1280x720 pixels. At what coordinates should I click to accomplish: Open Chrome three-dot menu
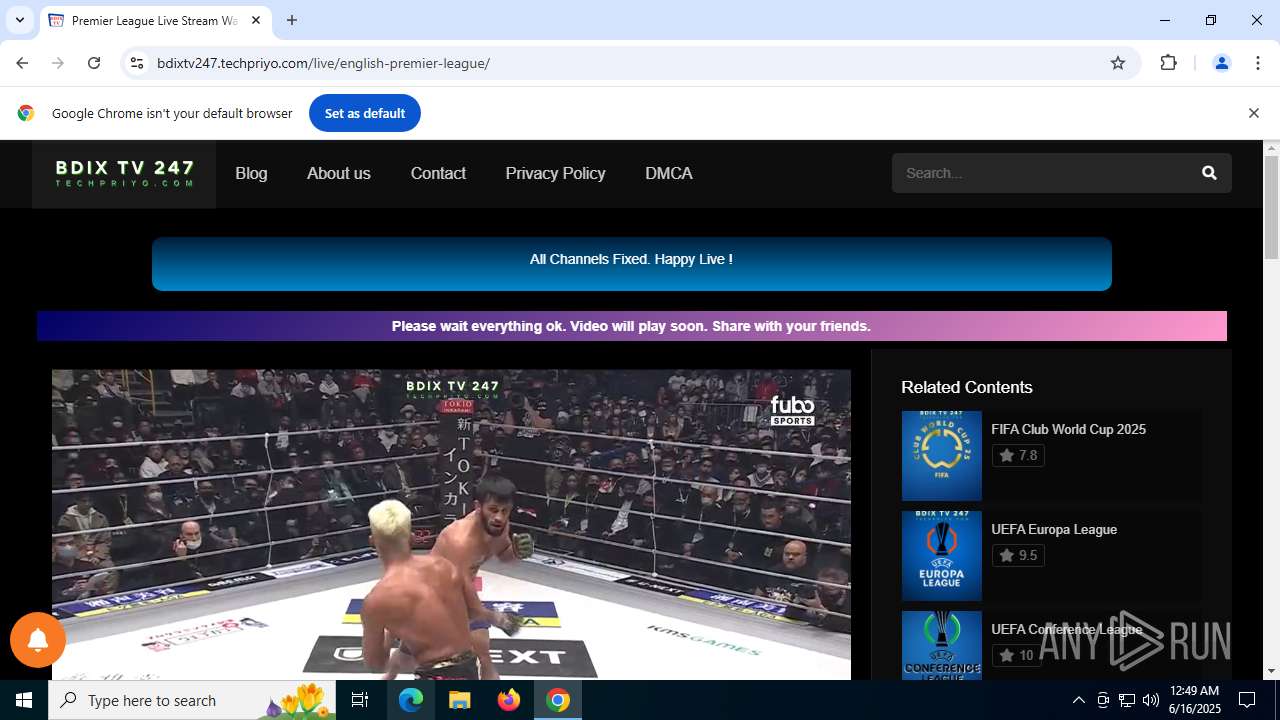[1258, 63]
